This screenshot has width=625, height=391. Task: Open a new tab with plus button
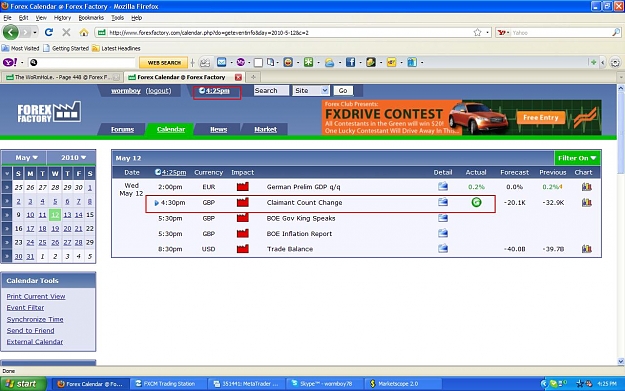(x=253, y=77)
